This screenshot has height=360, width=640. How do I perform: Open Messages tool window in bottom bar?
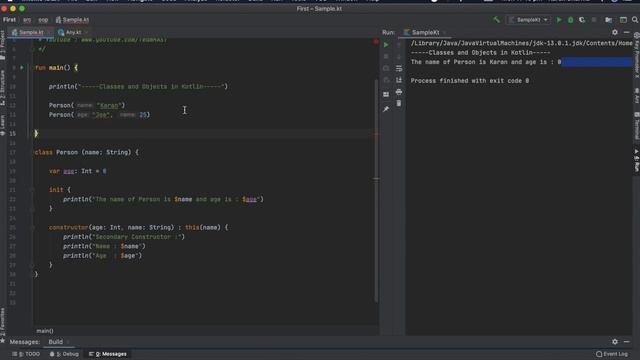[x=108, y=354]
